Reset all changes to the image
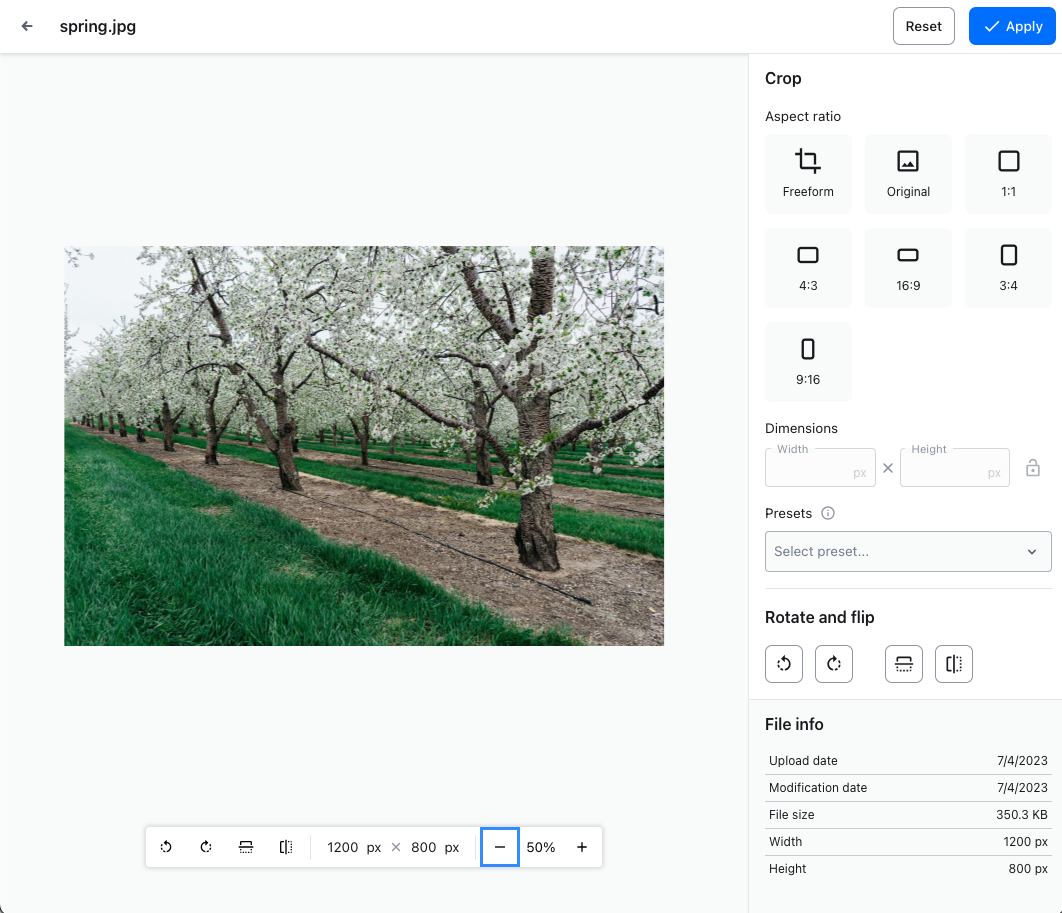The width and height of the screenshot is (1062, 913). point(923,26)
